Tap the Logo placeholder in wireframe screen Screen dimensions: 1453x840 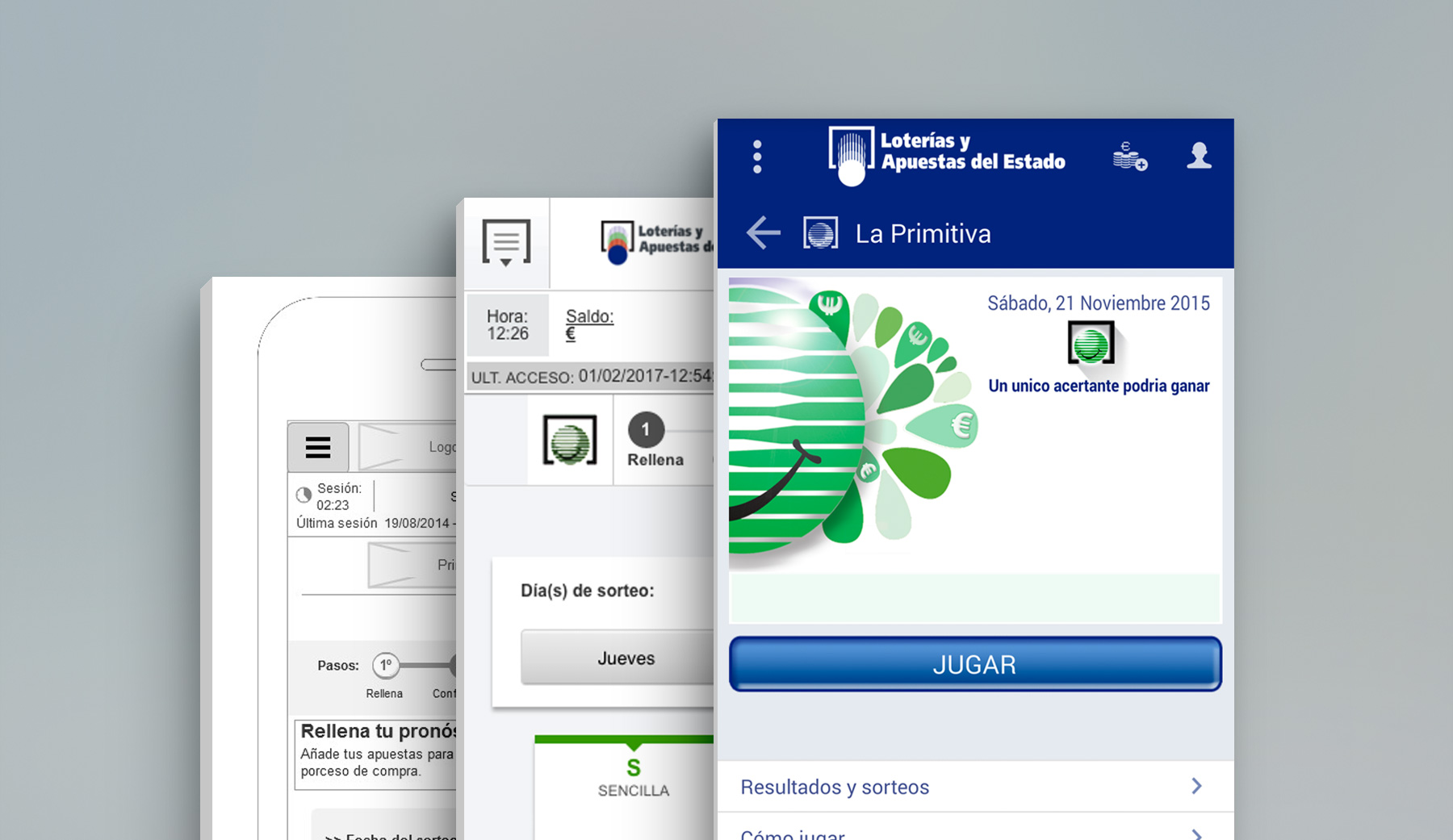pyautogui.click(x=408, y=447)
